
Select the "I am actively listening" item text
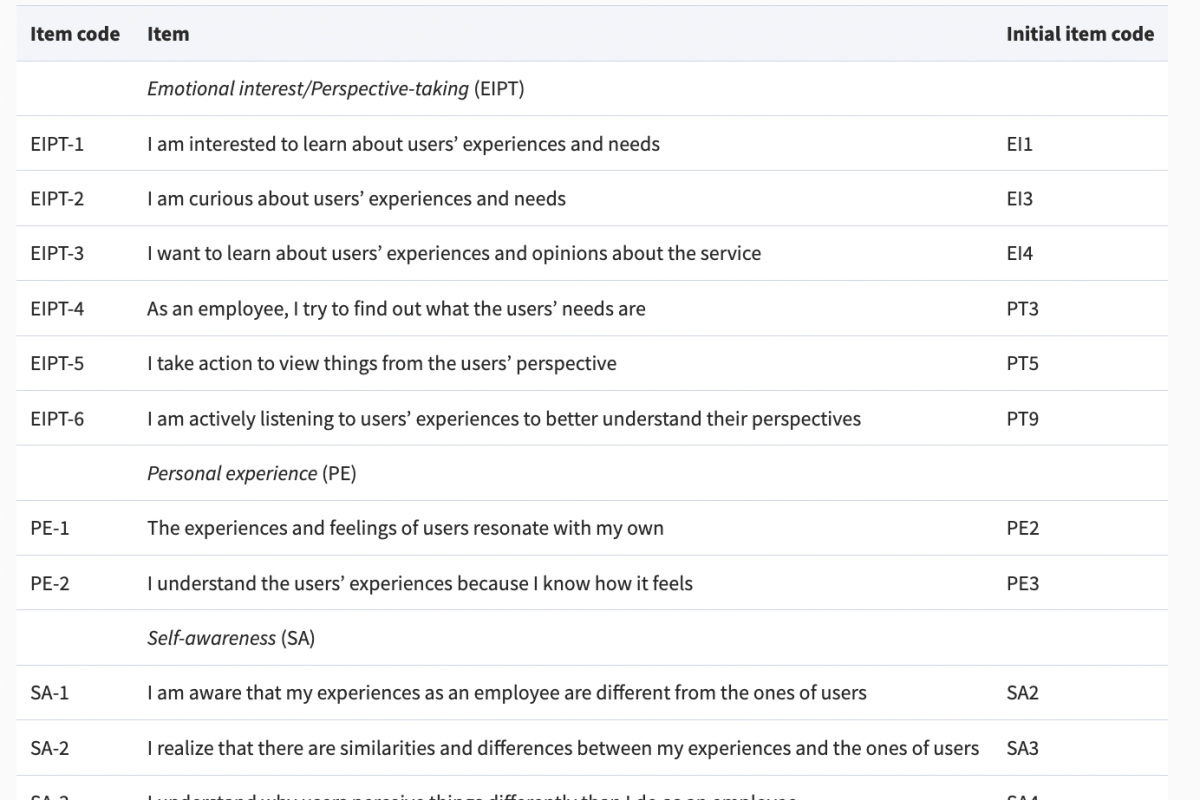point(503,419)
